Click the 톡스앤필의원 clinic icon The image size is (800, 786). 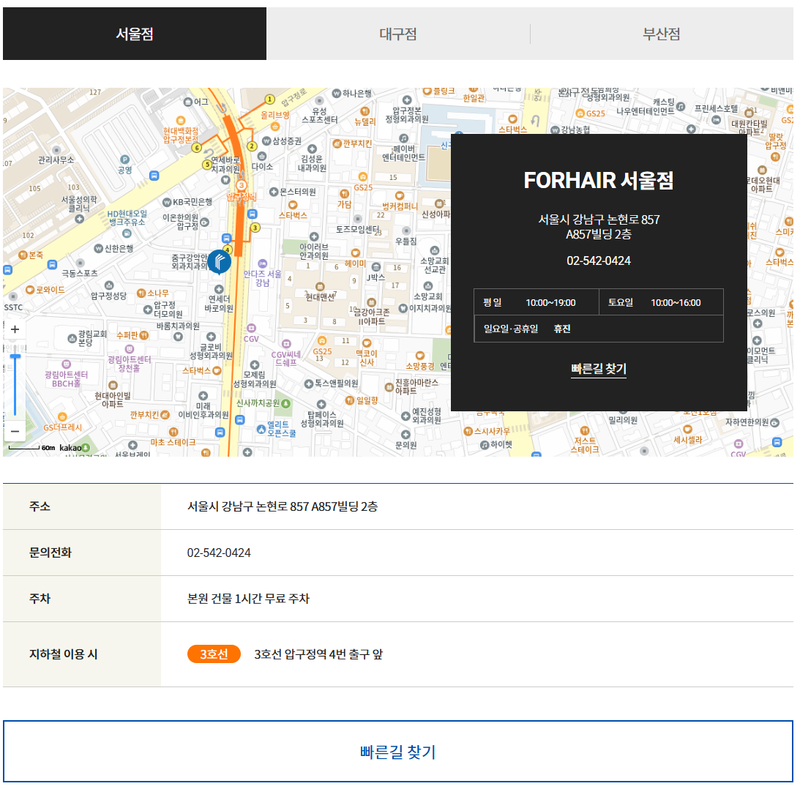(308, 384)
